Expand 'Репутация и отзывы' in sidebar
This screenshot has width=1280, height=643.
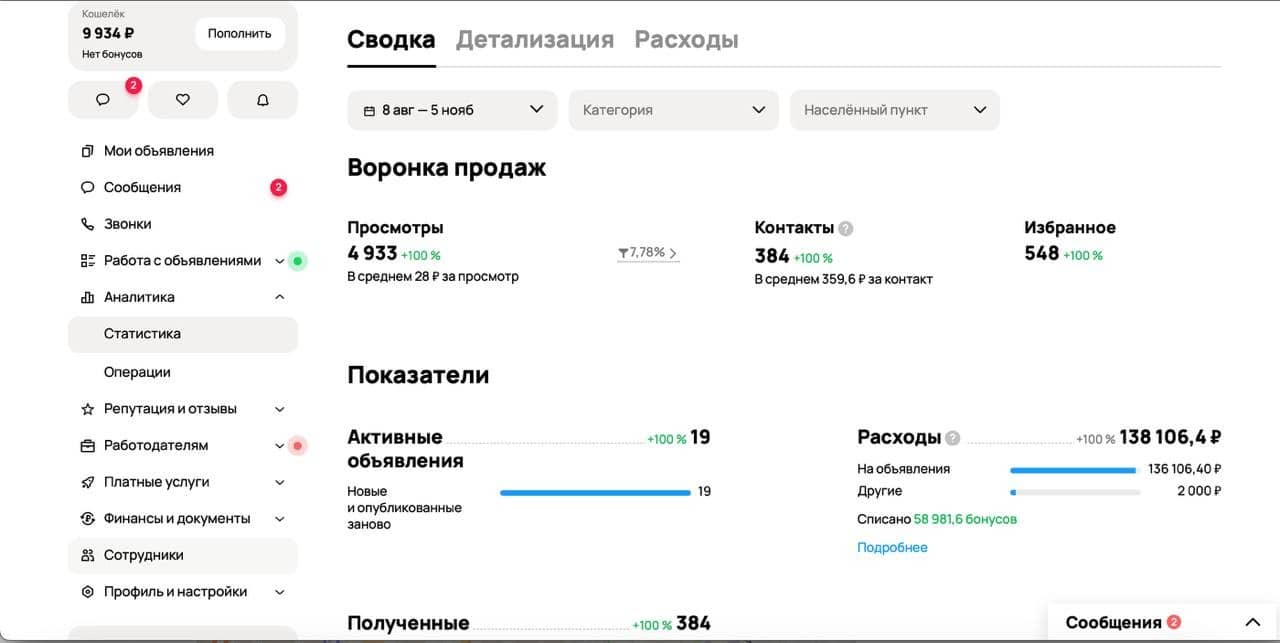pos(280,408)
